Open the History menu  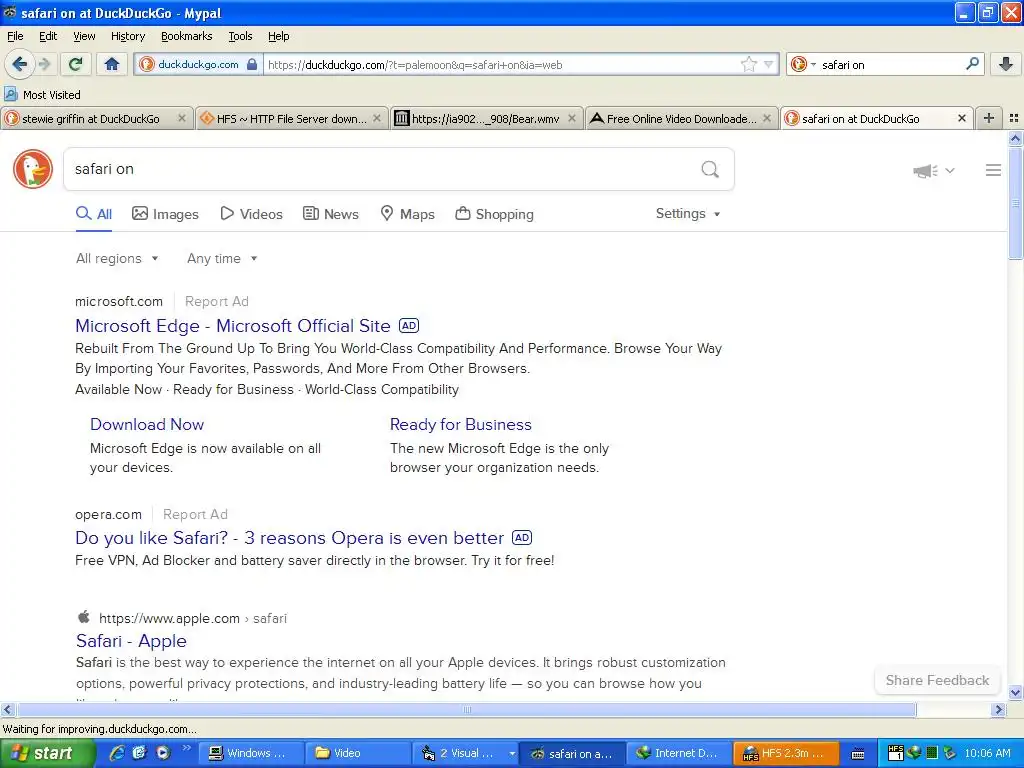click(x=127, y=36)
